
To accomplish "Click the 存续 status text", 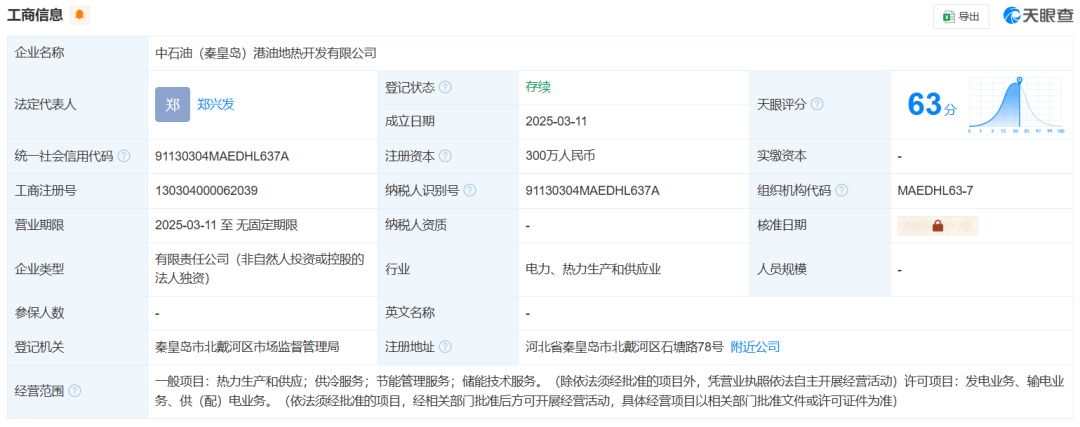I will (538, 87).
